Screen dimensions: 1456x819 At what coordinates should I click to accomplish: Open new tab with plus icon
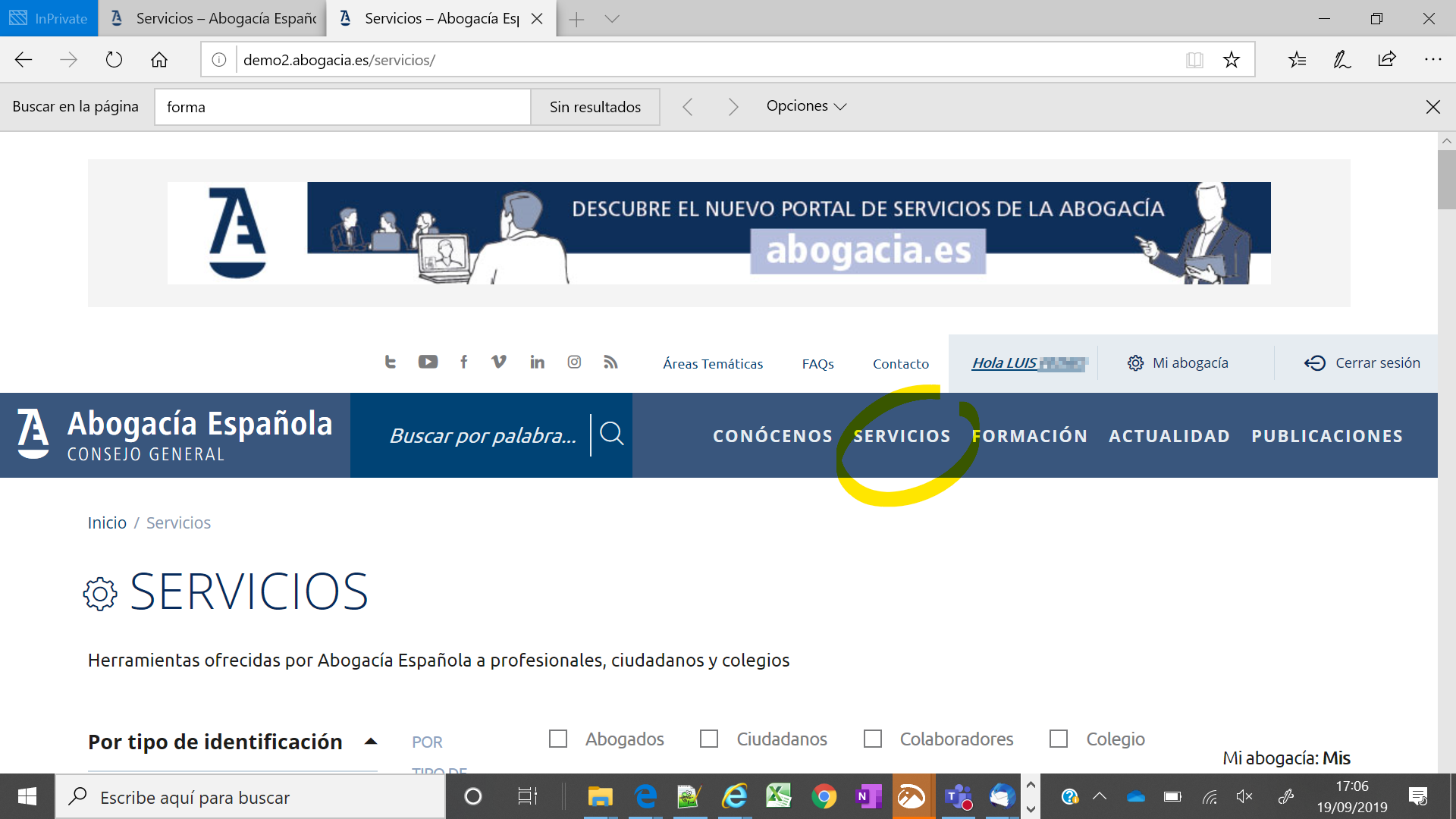coord(576,19)
